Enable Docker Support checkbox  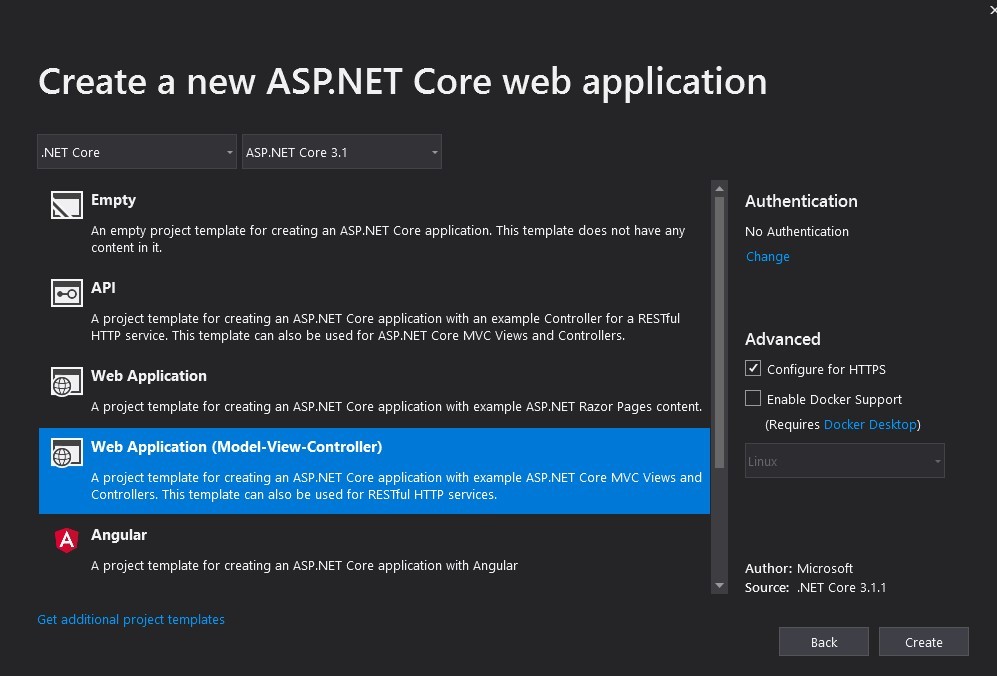pyautogui.click(x=753, y=398)
